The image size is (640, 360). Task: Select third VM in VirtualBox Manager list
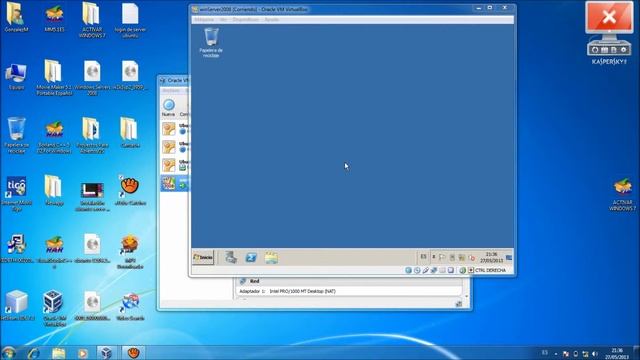pyautogui.click(x=175, y=165)
